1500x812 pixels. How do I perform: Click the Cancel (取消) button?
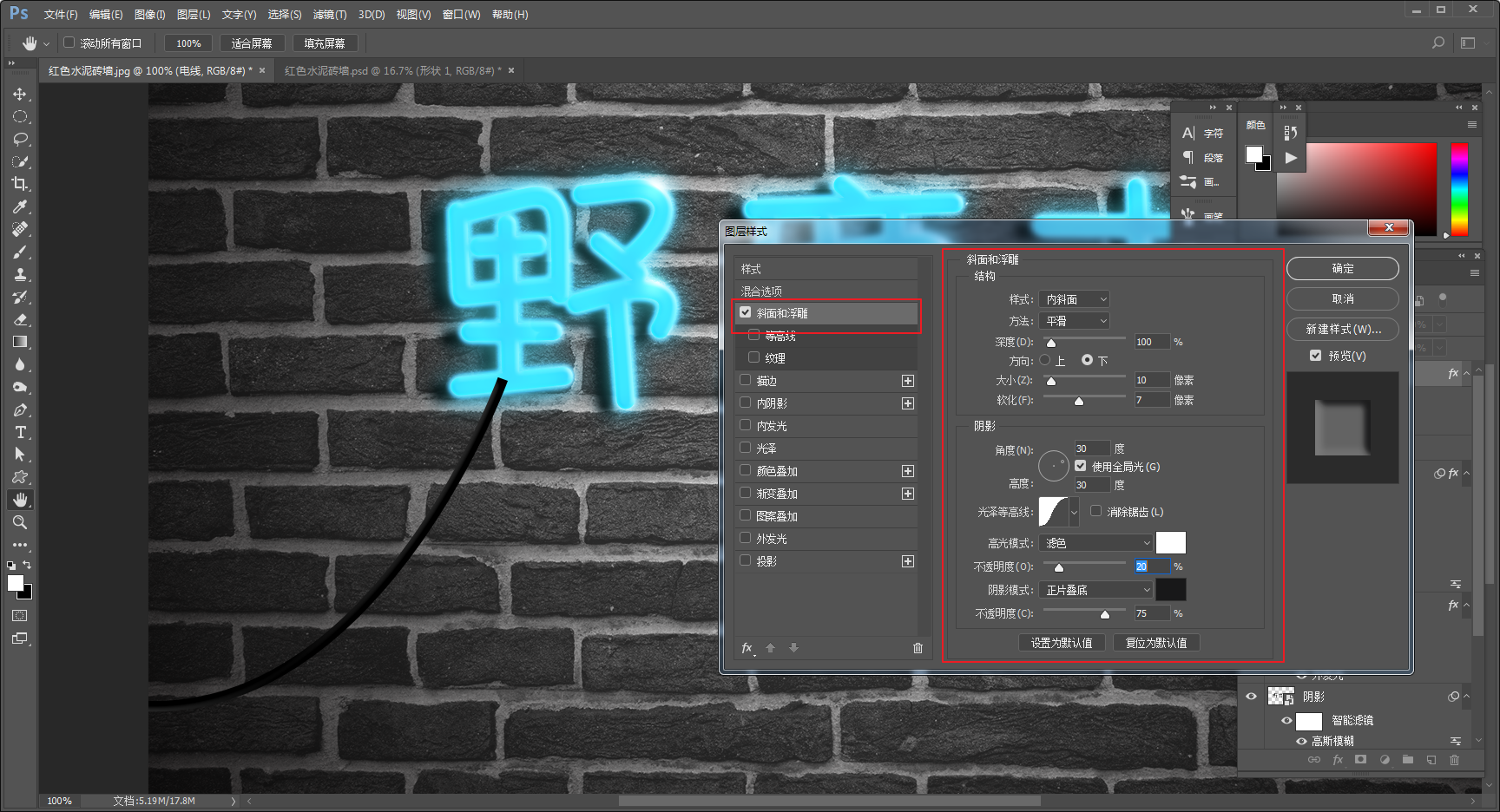click(1343, 298)
